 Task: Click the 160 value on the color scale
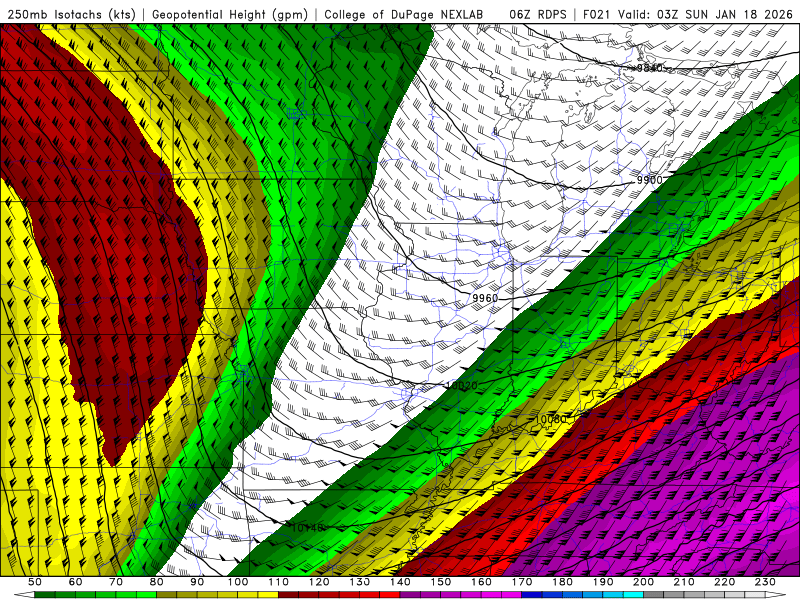[x=481, y=582]
